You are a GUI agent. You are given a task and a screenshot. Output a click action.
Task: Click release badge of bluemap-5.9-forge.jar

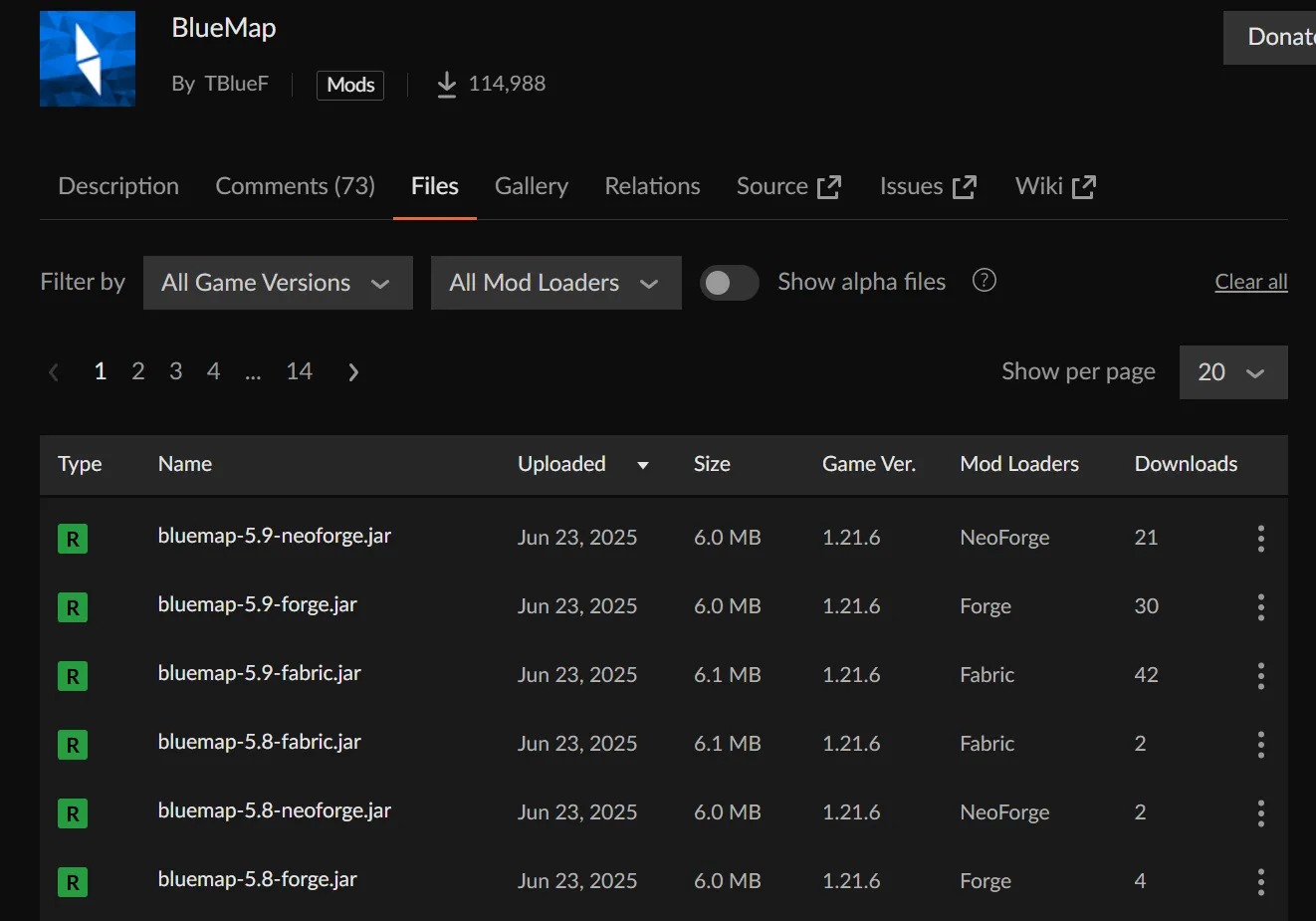(x=73, y=607)
